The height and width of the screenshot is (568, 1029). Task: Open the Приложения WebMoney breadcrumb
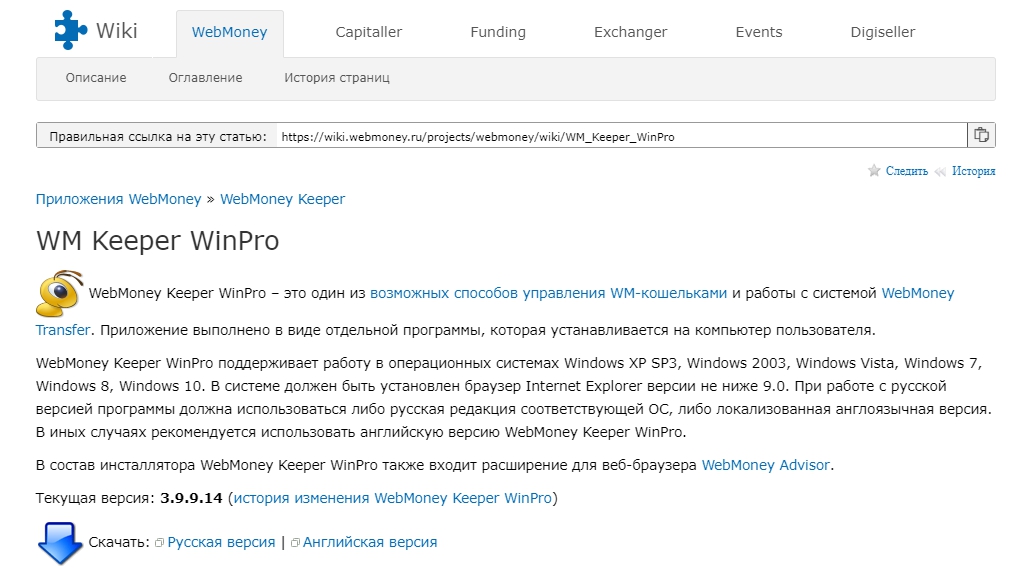(118, 199)
